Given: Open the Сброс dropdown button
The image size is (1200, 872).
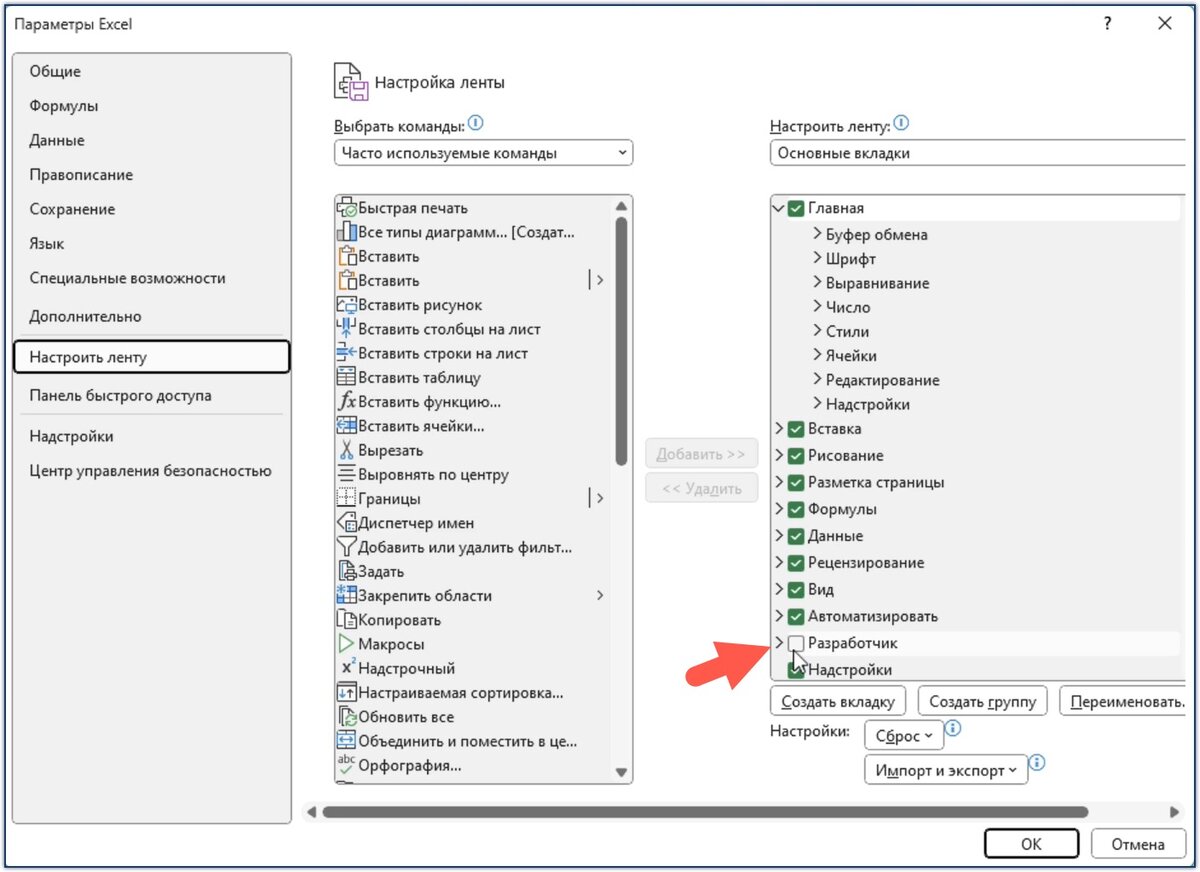Looking at the screenshot, I should (x=903, y=736).
